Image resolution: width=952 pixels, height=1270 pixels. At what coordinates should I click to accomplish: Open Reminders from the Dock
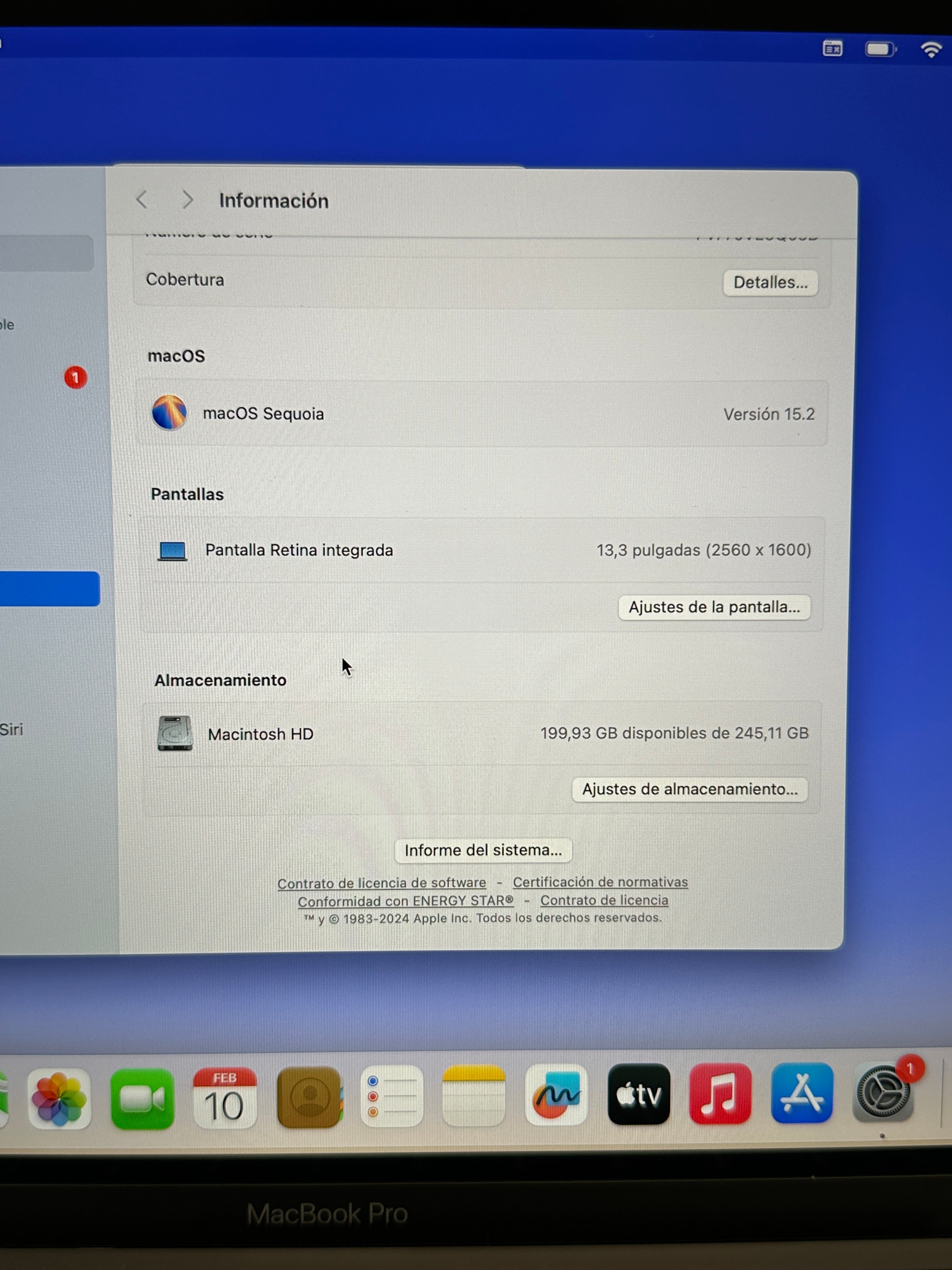coord(392,1096)
